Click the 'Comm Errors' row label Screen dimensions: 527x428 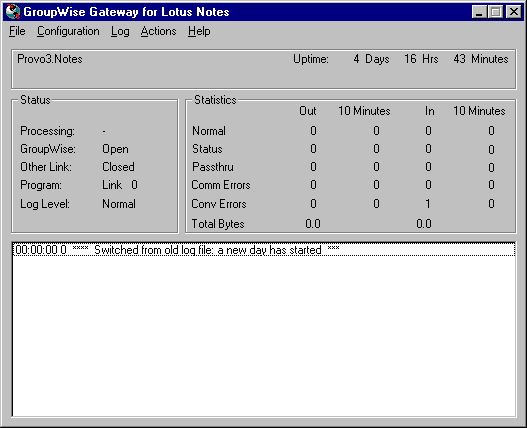221,185
